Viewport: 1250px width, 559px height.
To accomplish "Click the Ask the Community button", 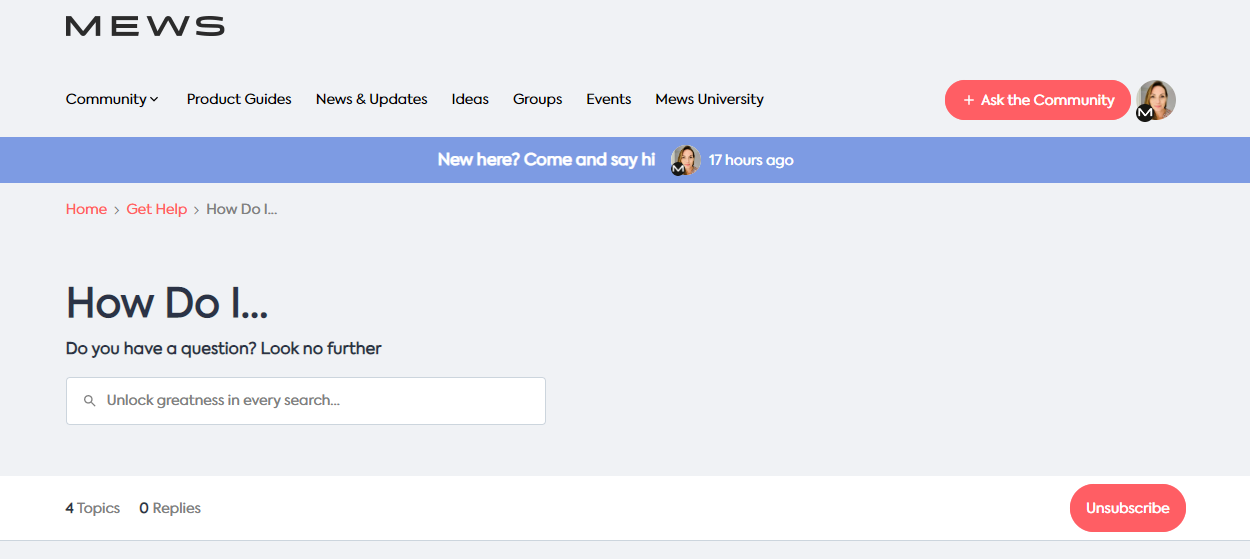I will tap(1037, 100).
